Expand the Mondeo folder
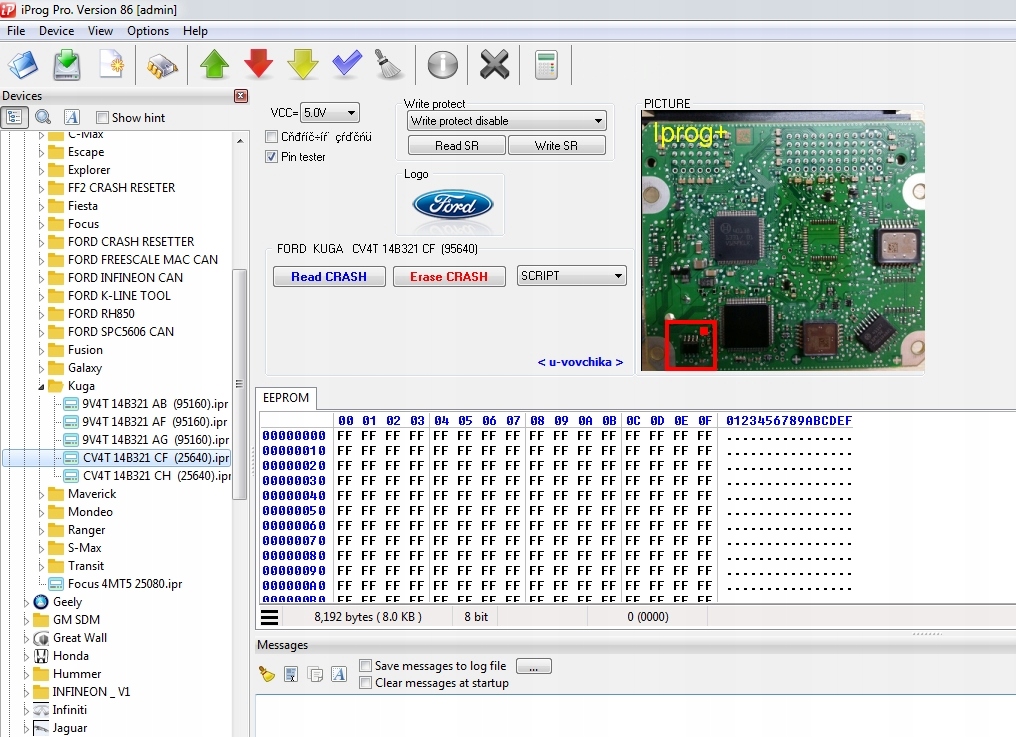The width and height of the screenshot is (1016, 737). point(42,512)
